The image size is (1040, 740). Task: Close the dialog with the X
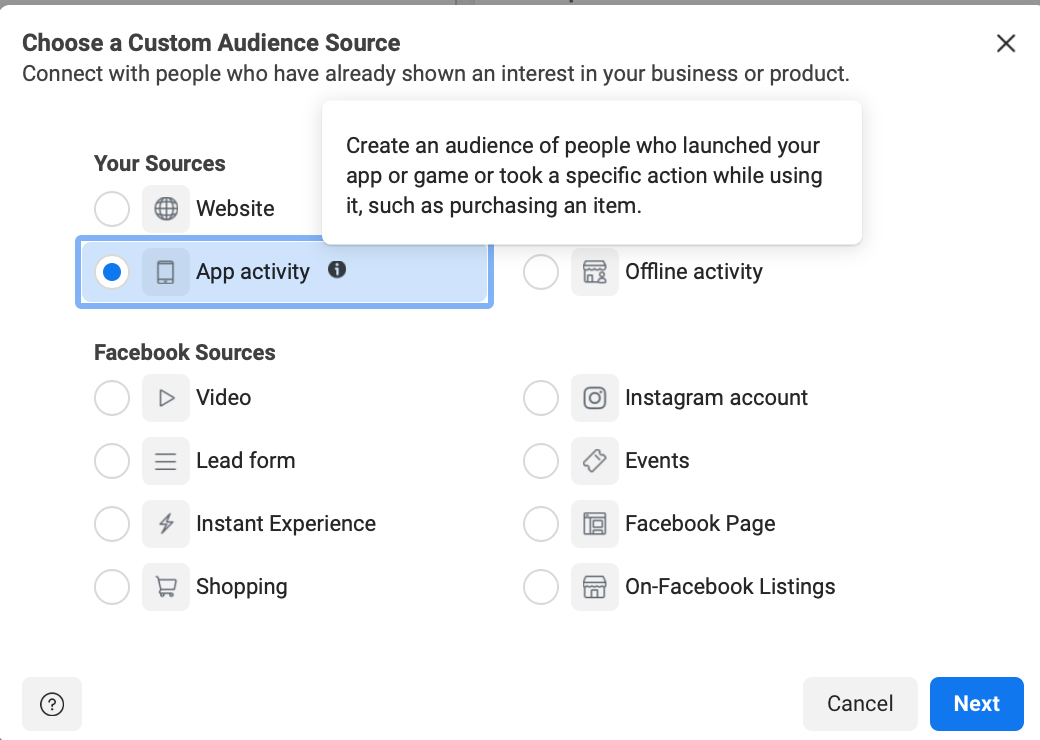[1006, 43]
